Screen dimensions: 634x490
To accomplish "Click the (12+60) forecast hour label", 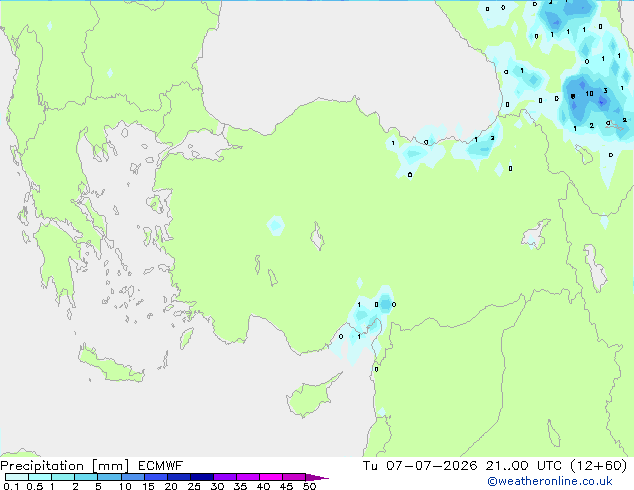I will click(x=599, y=466).
